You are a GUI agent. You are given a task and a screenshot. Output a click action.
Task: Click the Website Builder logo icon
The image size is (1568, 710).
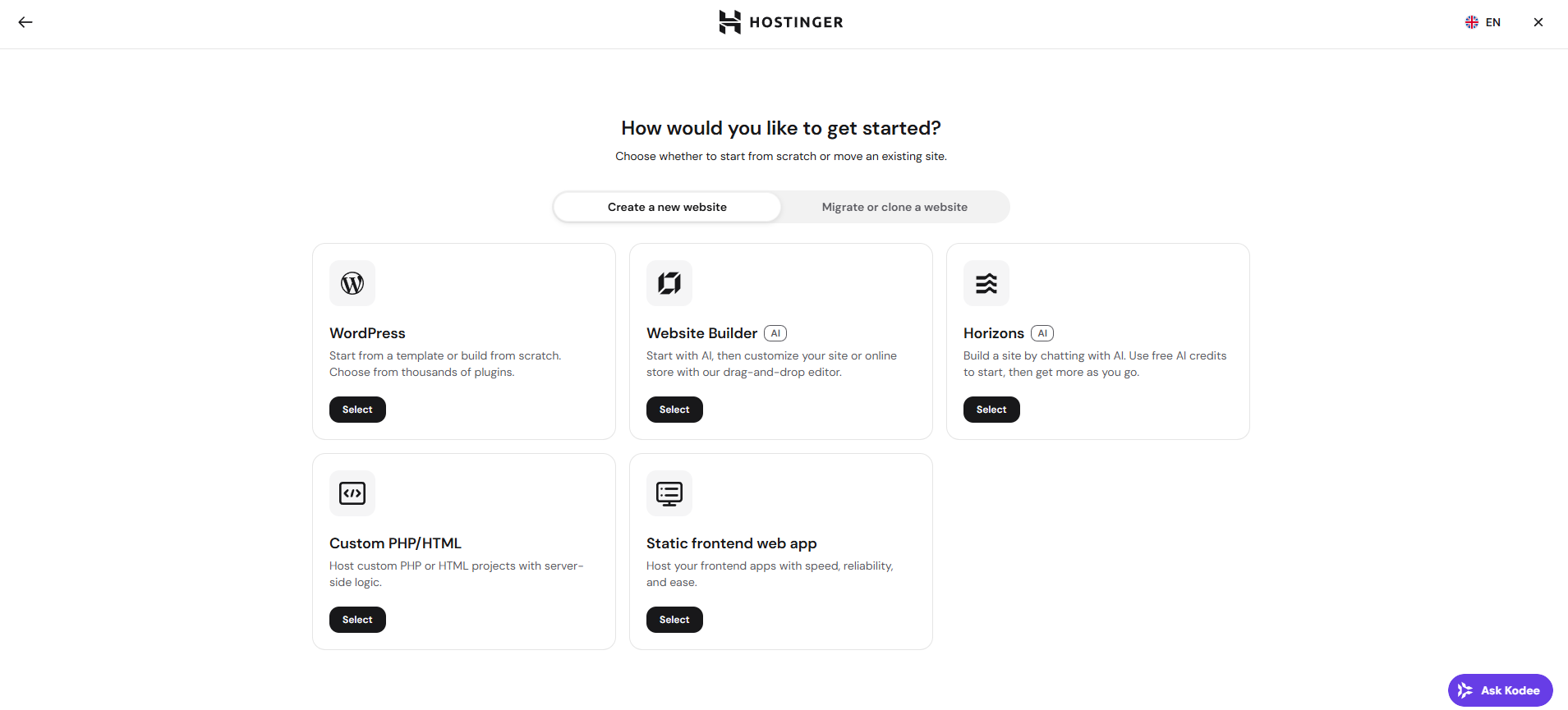tap(669, 283)
